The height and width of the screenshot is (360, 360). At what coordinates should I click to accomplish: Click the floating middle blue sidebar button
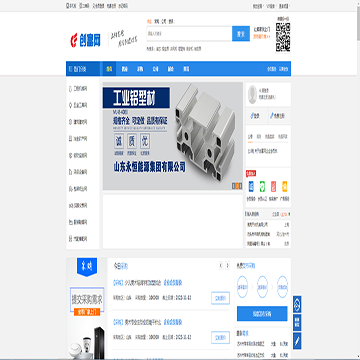[x=297, y=323]
